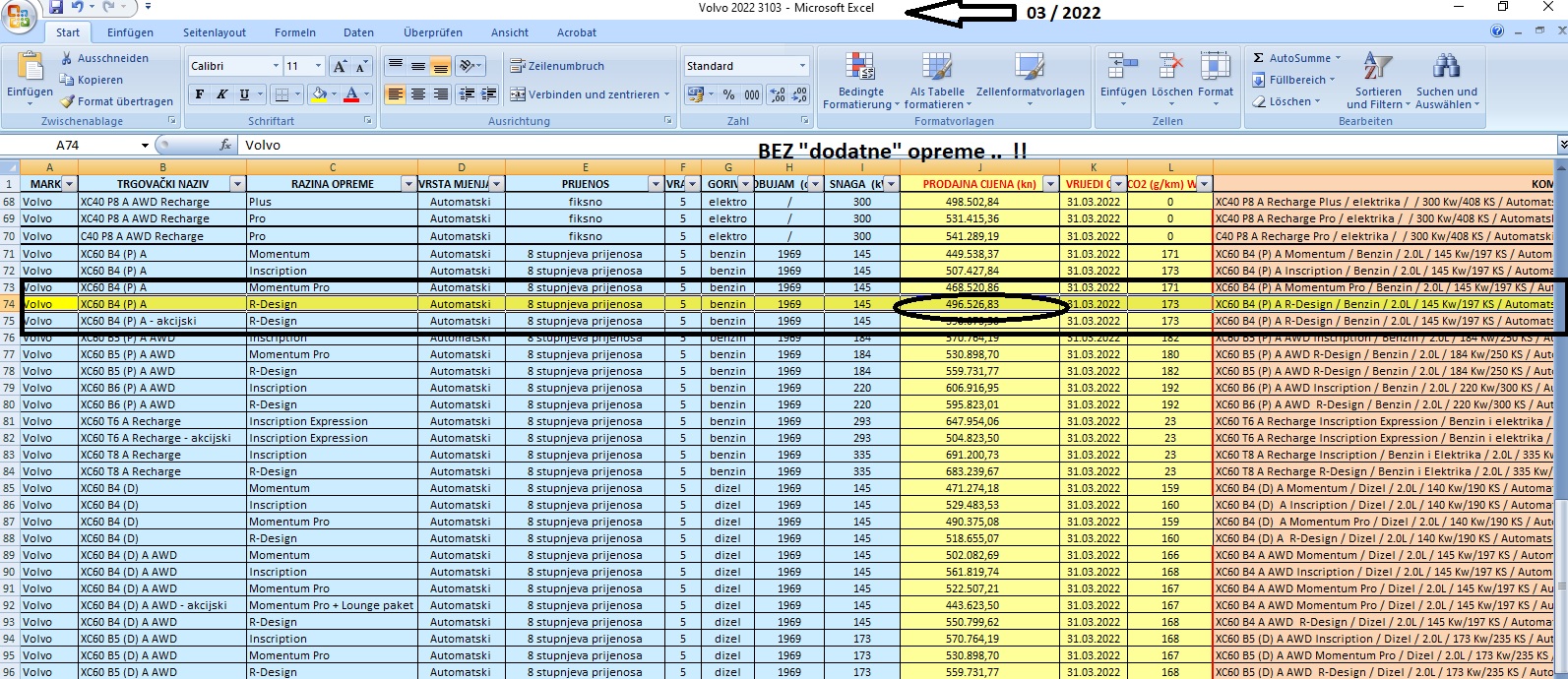This screenshot has height=679, width=1568.
Task: Open Füllbereich fill options
Action: pyautogui.click(x=1294, y=80)
